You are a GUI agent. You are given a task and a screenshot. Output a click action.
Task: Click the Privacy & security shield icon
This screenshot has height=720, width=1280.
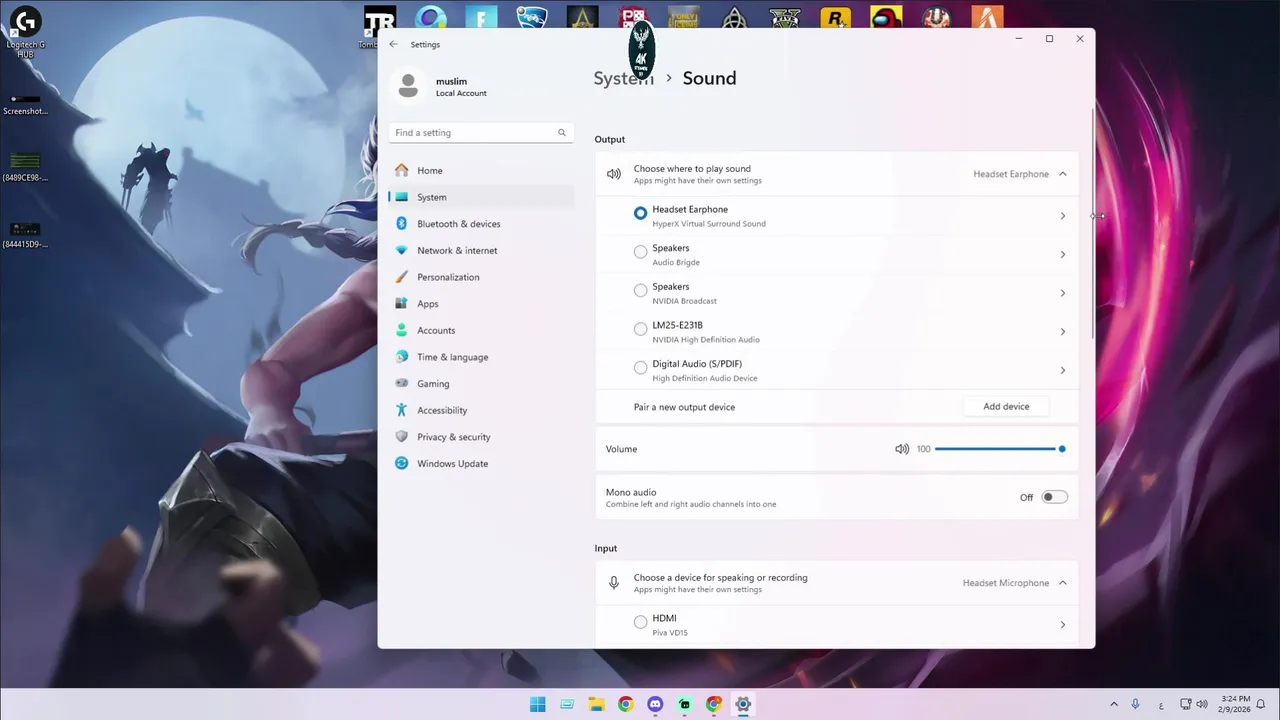tap(401, 437)
